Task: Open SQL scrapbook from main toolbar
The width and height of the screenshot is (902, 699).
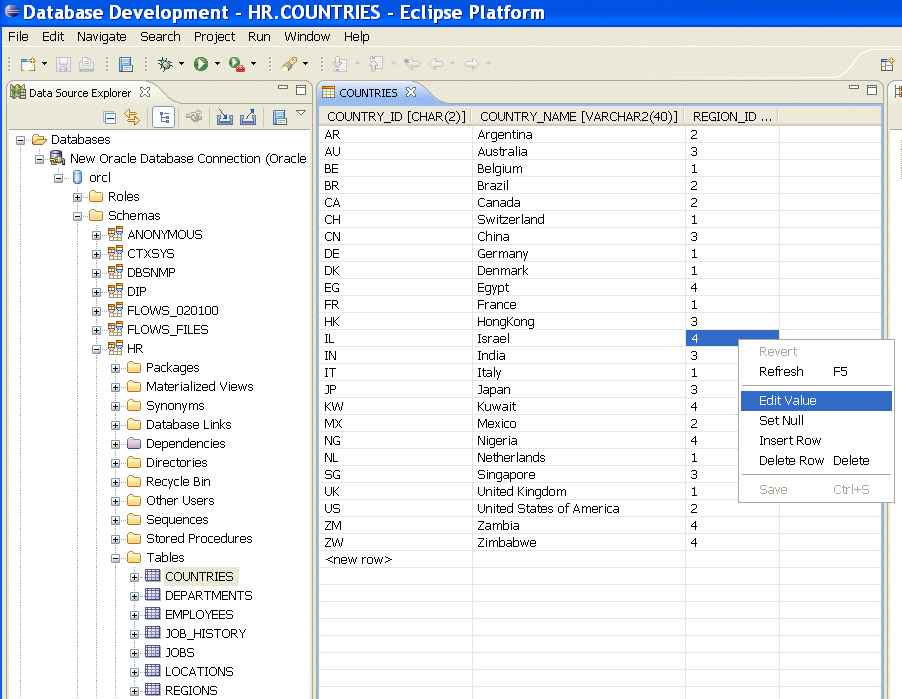Action: click(x=125, y=64)
